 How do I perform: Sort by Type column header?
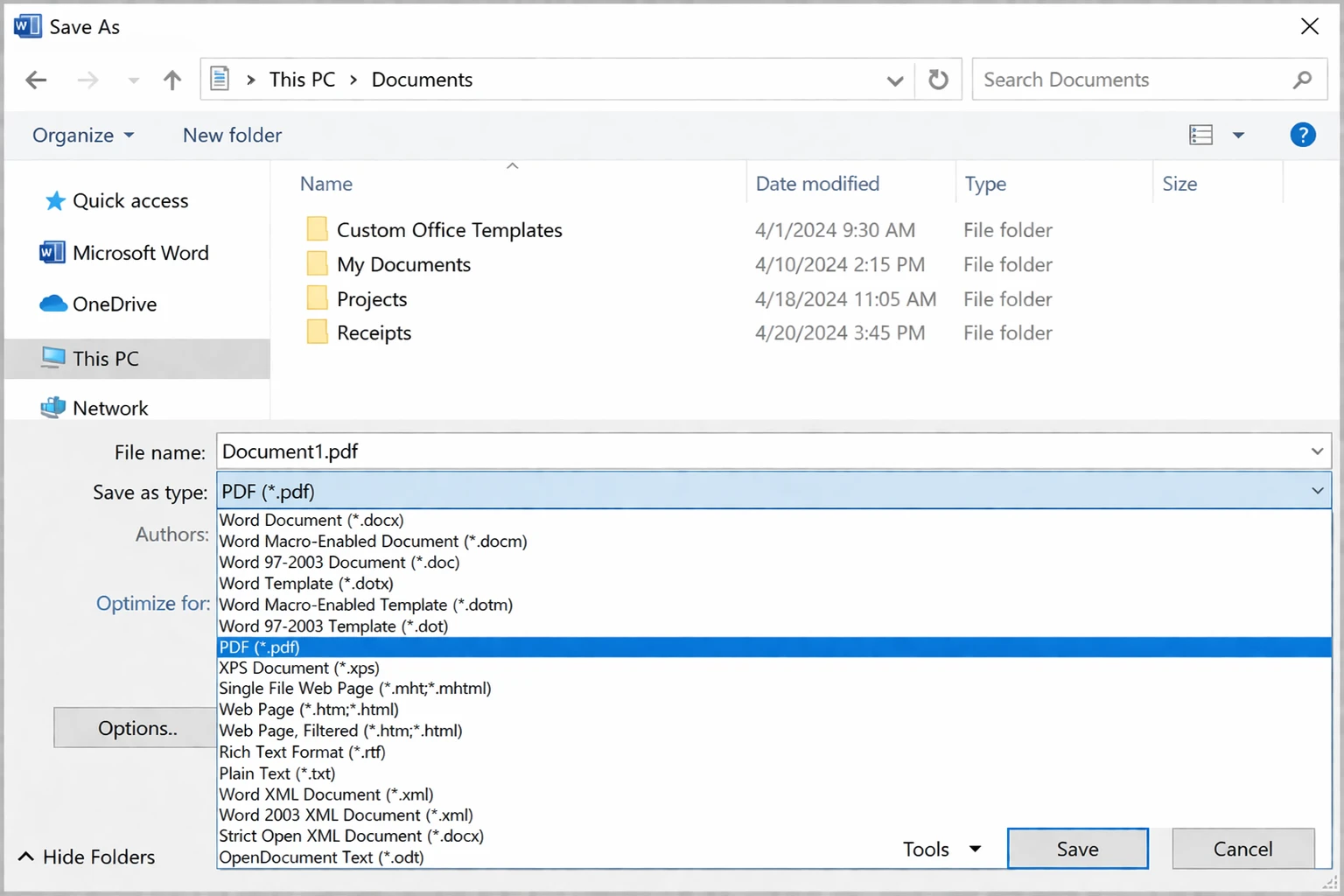point(985,184)
